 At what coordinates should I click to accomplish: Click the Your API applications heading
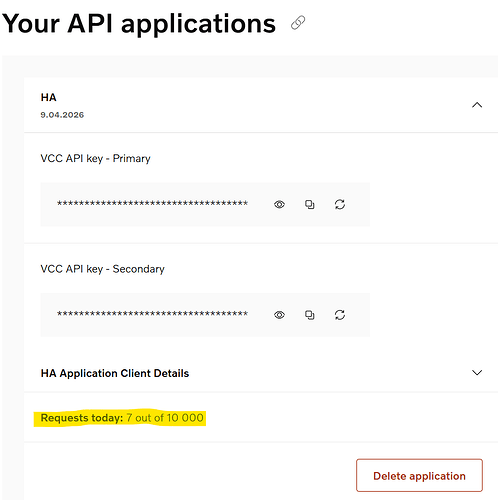pos(139,24)
